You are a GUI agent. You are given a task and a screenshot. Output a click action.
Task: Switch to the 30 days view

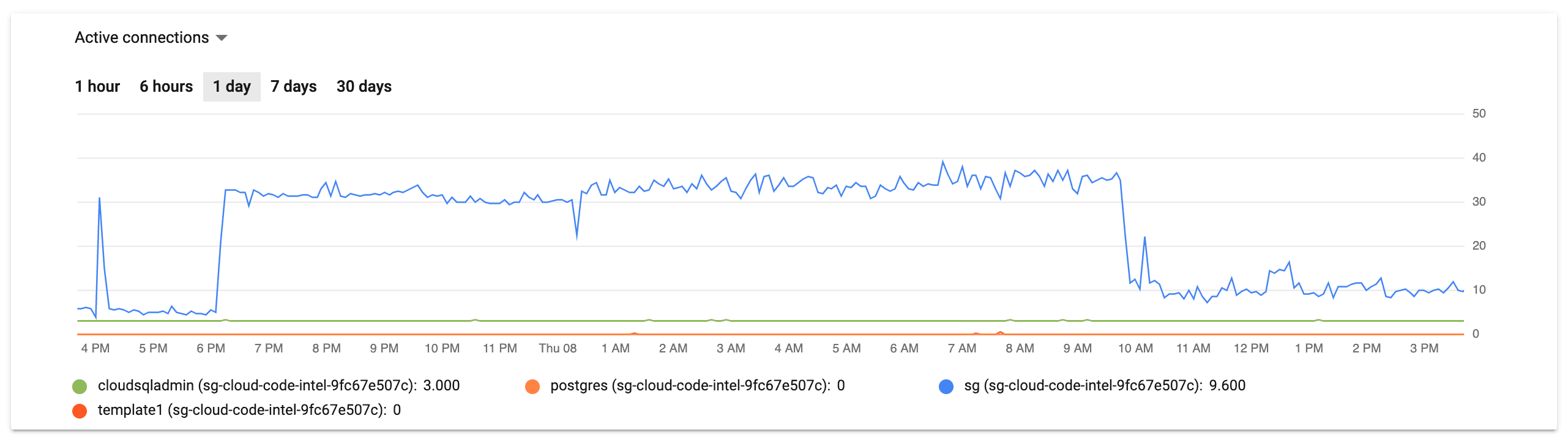coord(364,87)
